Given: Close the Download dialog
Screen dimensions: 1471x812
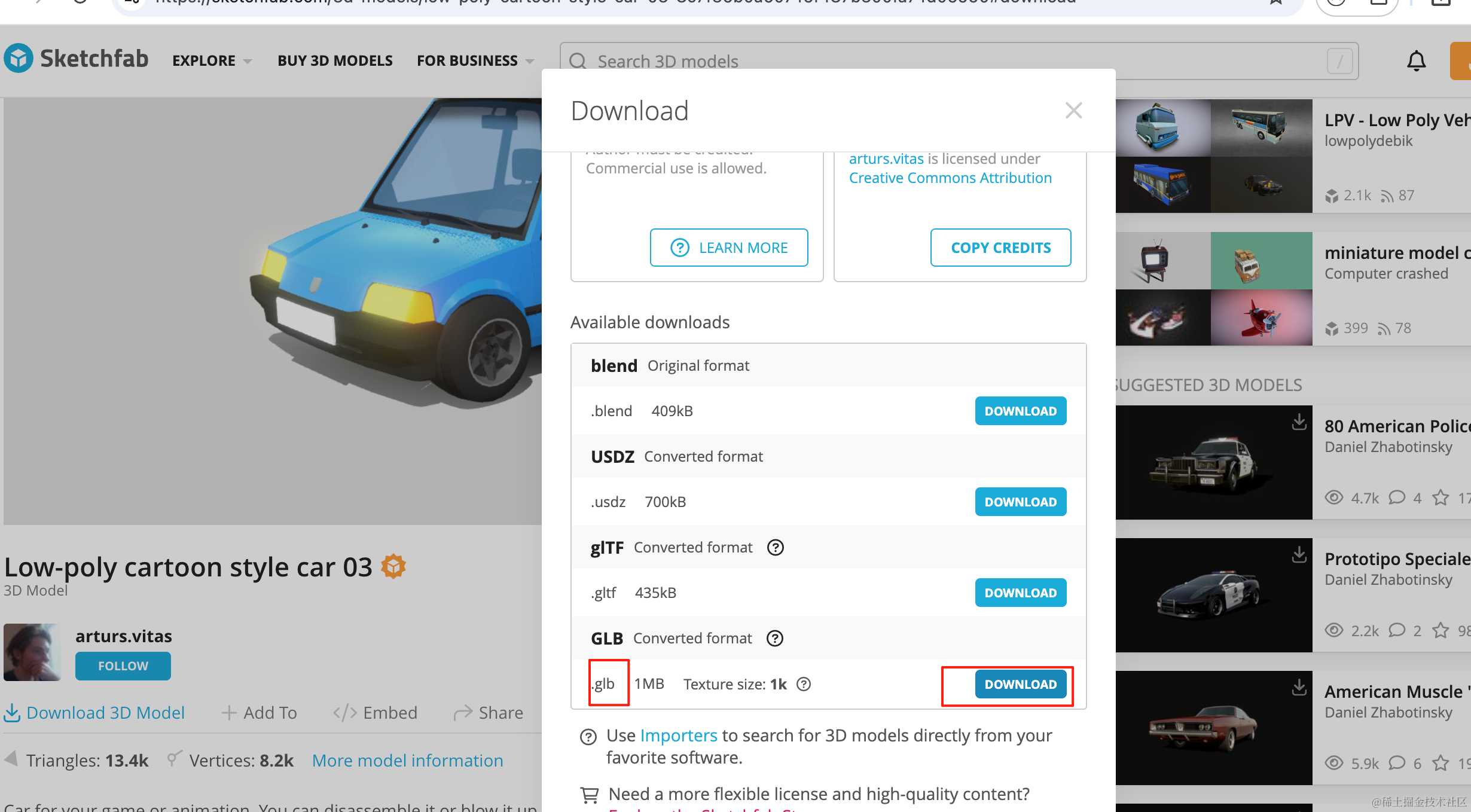Looking at the screenshot, I should [1074, 111].
